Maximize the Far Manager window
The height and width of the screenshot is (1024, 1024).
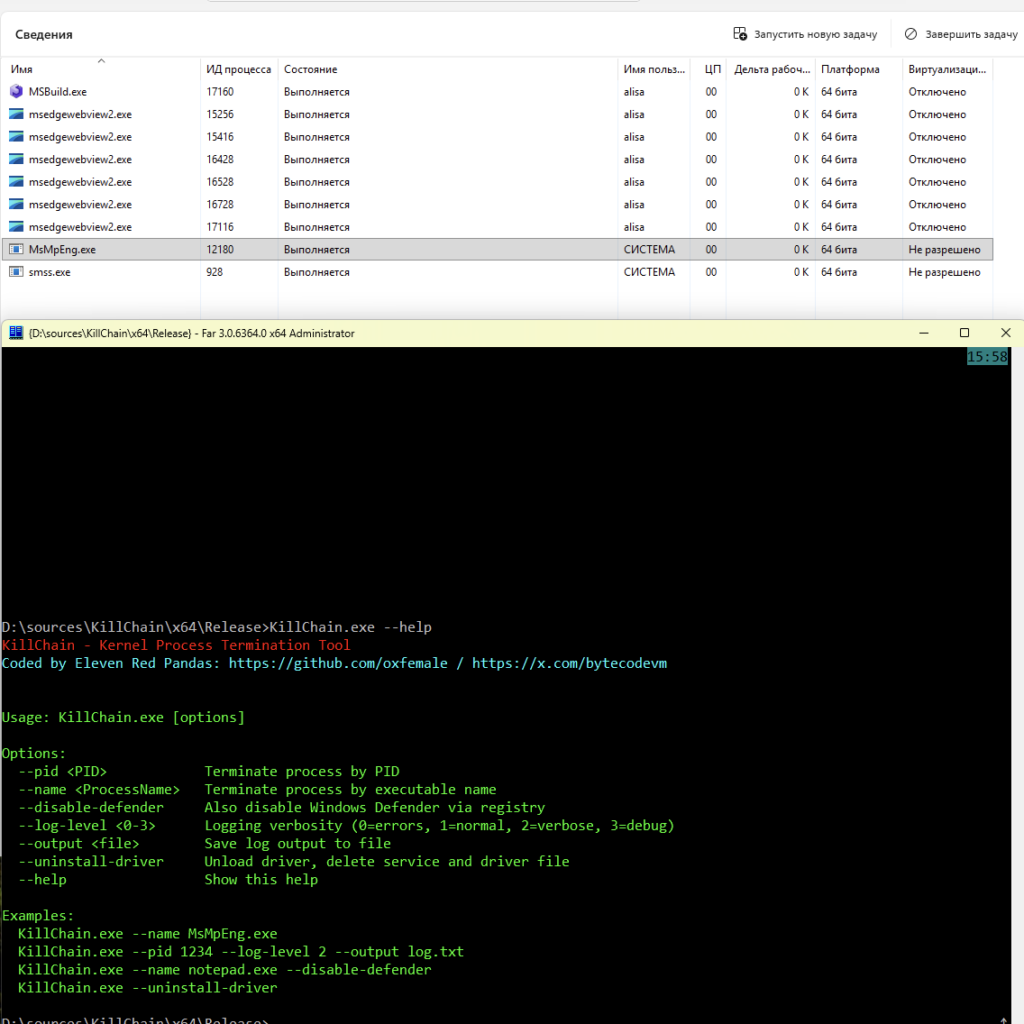tap(964, 333)
